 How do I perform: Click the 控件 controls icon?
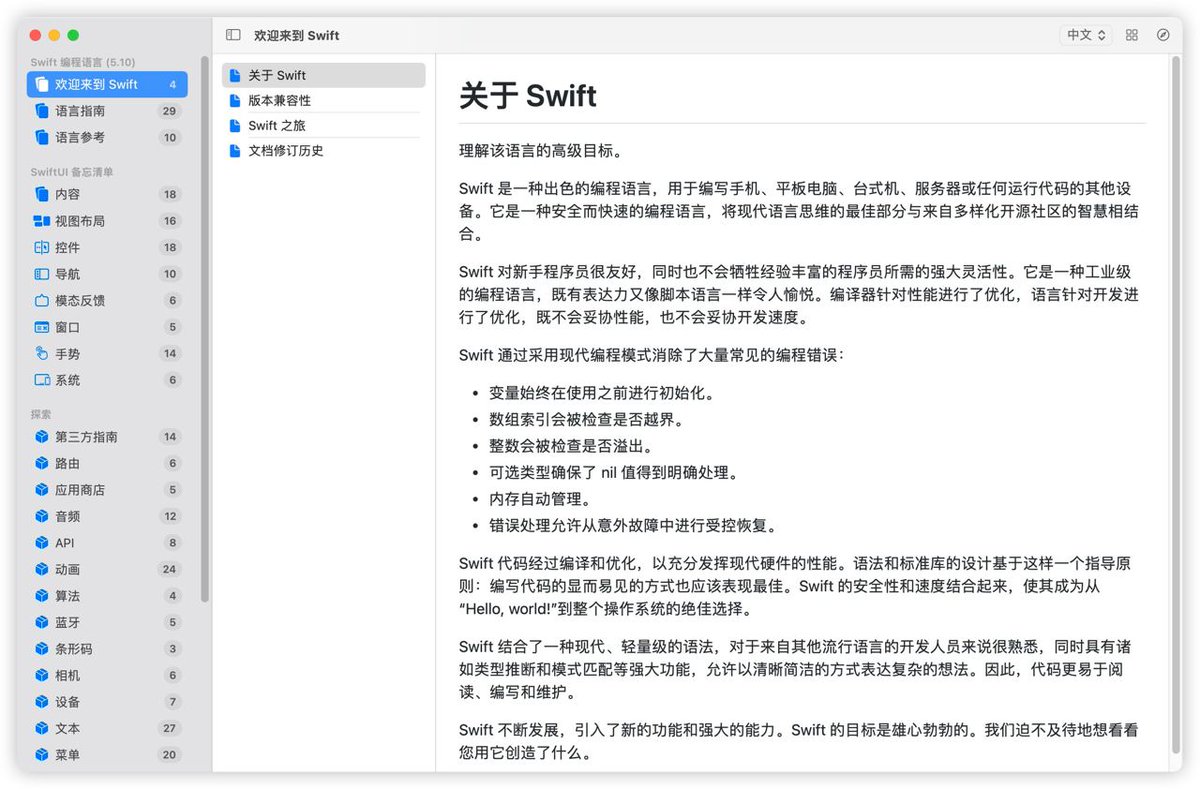(41, 248)
